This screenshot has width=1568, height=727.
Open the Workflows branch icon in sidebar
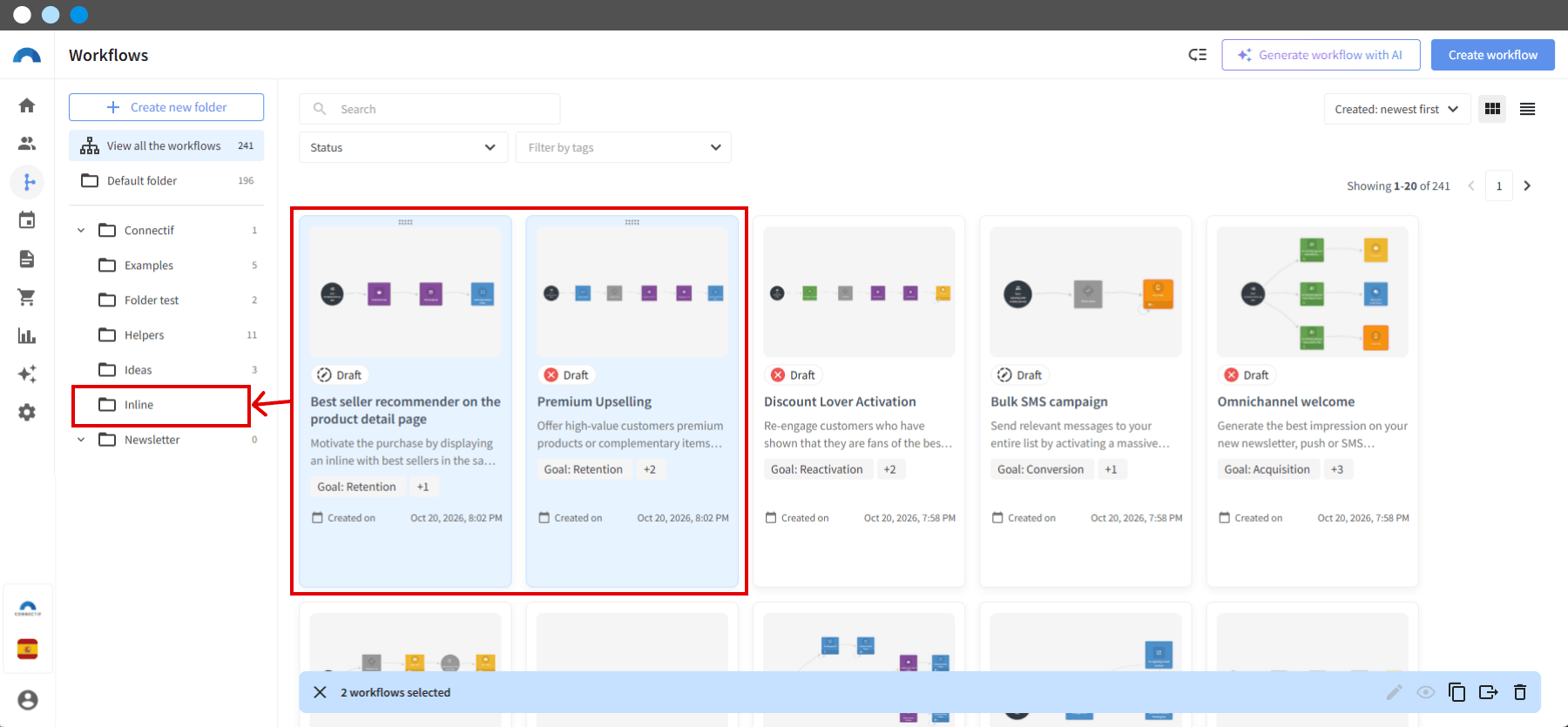point(27,182)
